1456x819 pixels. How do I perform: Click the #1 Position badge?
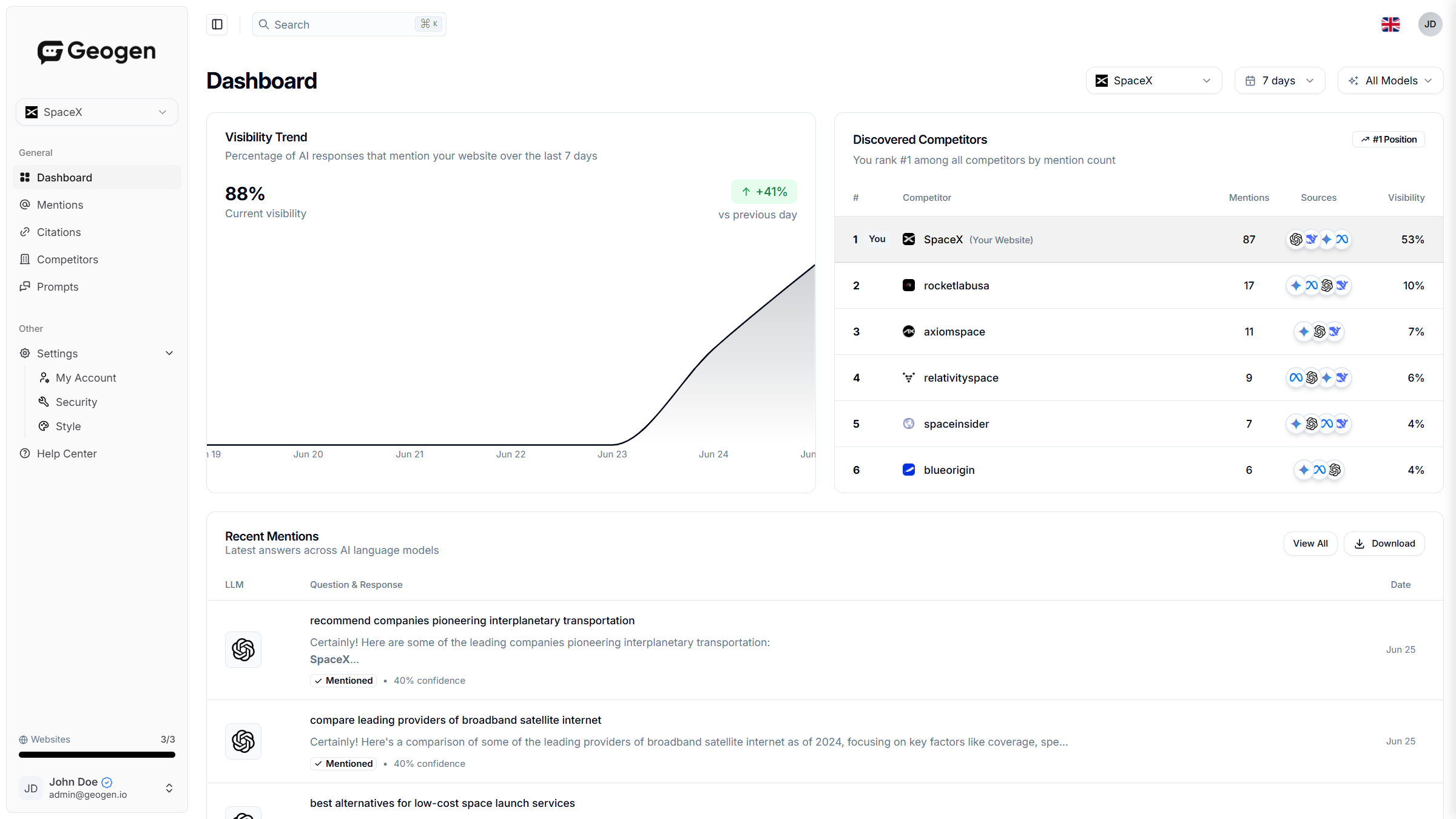click(x=1389, y=140)
